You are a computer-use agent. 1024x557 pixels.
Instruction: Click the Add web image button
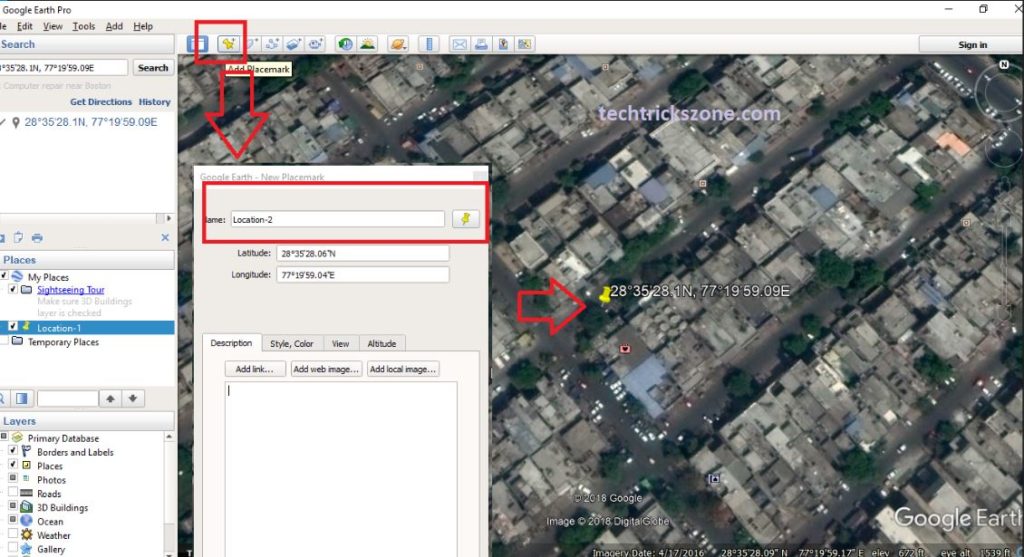pyautogui.click(x=326, y=369)
